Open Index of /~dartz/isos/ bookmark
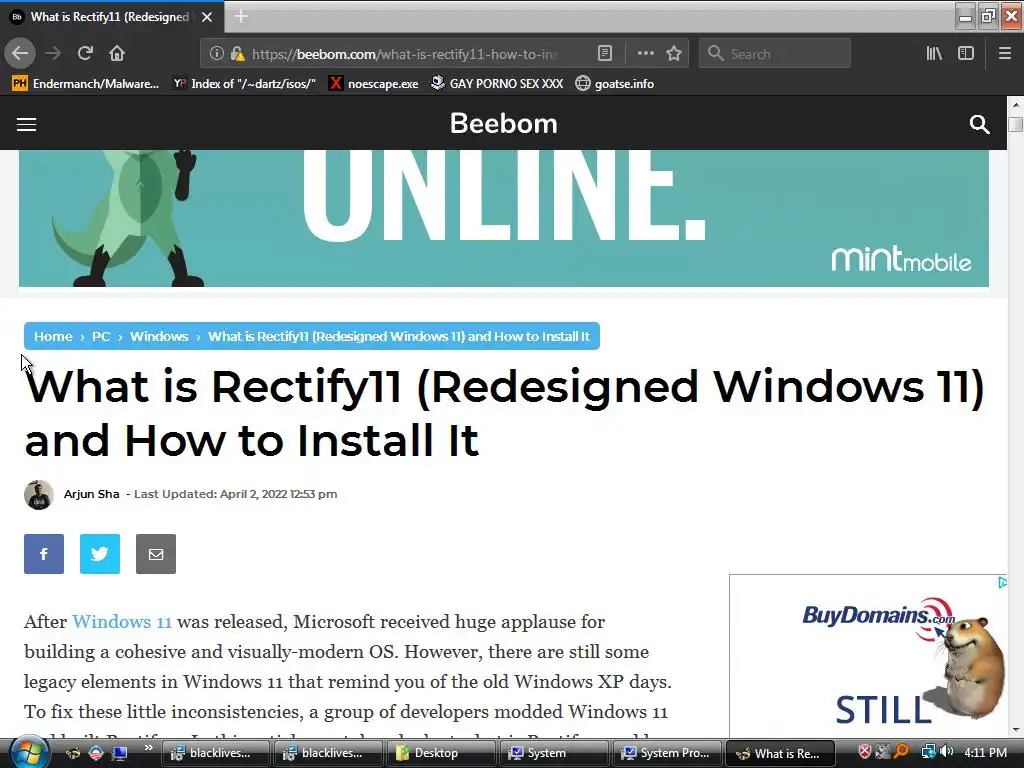Image resolution: width=1024 pixels, height=768 pixels. point(245,84)
